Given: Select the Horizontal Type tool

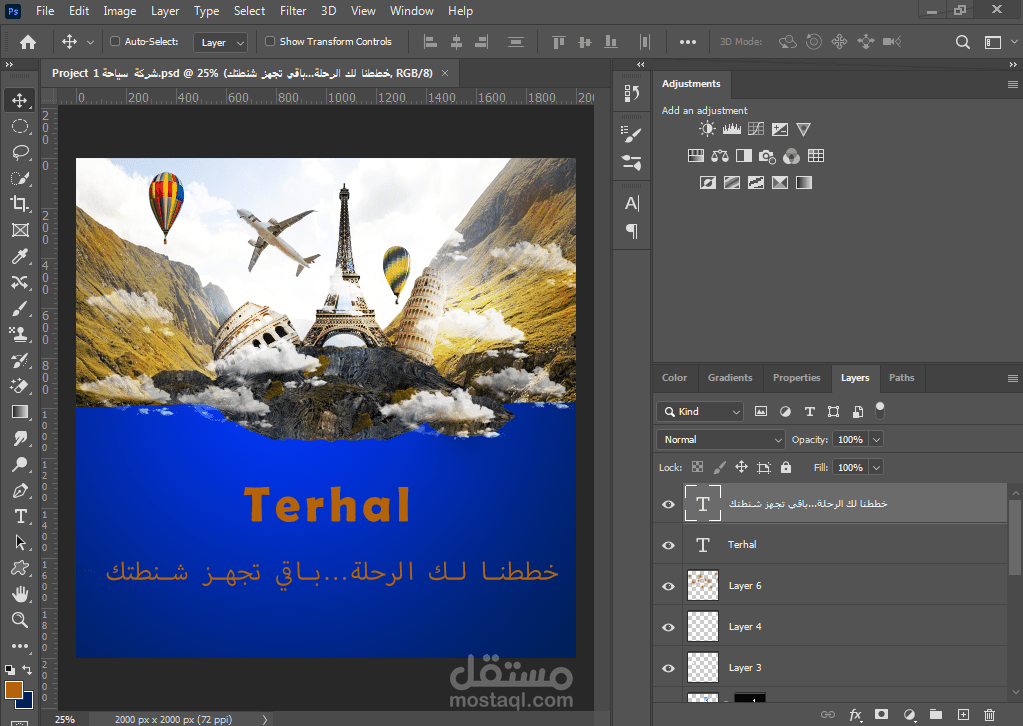Looking at the screenshot, I should tap(20, 517).
